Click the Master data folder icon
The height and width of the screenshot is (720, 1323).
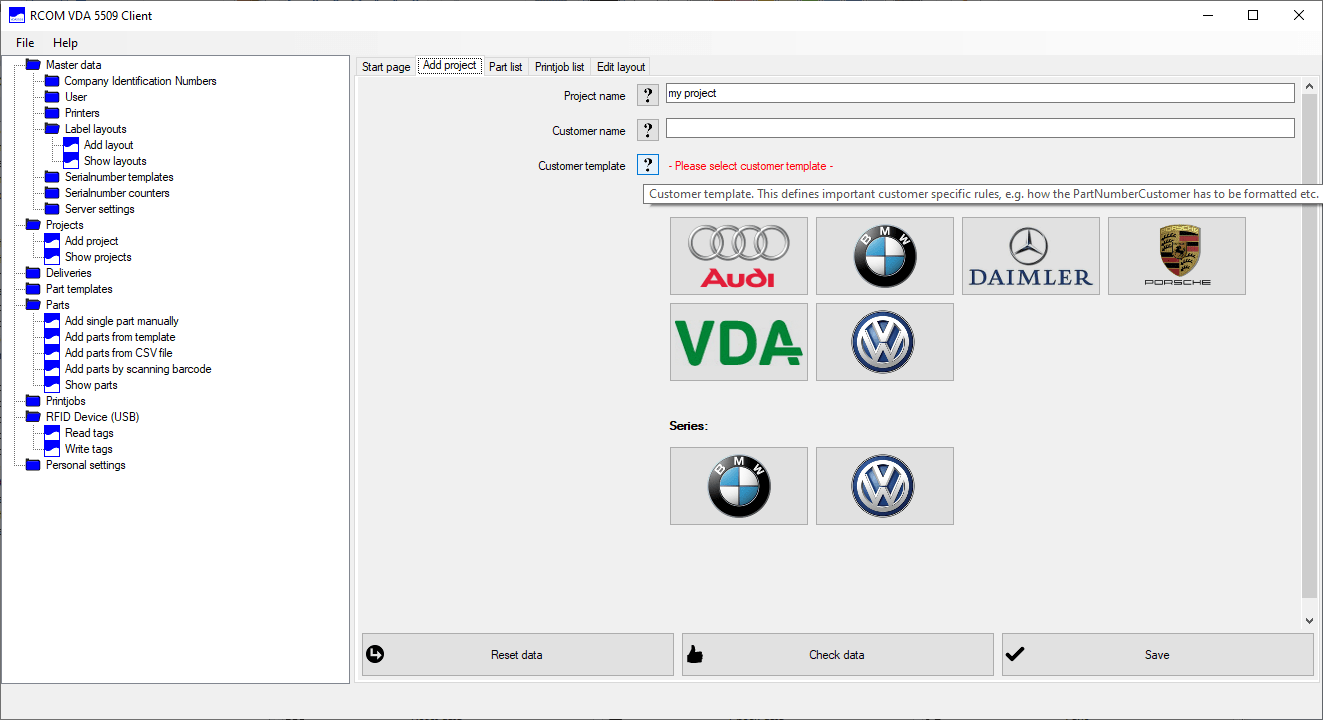(x=33, y=65)
